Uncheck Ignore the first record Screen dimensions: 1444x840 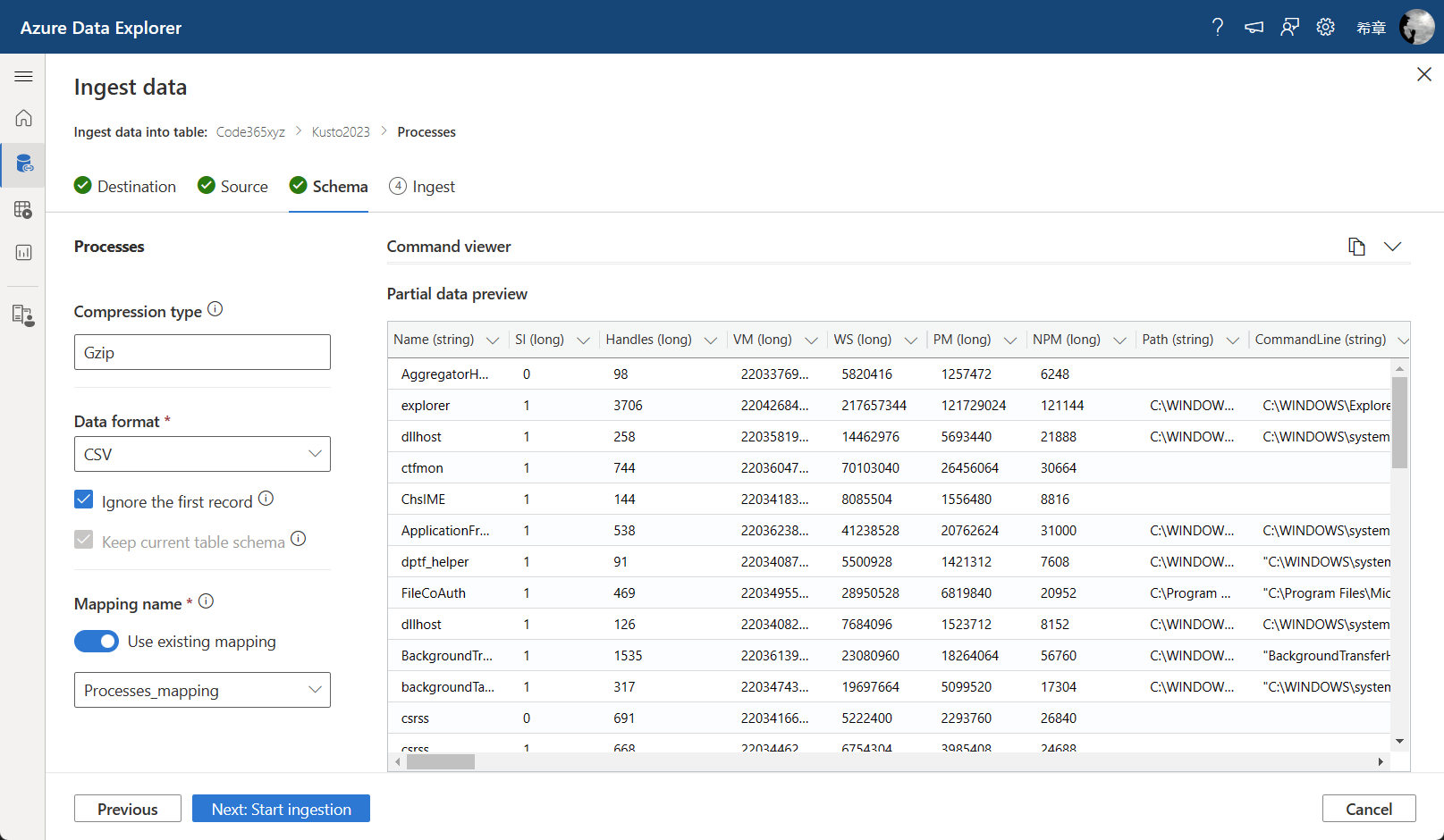pos(84,500)
